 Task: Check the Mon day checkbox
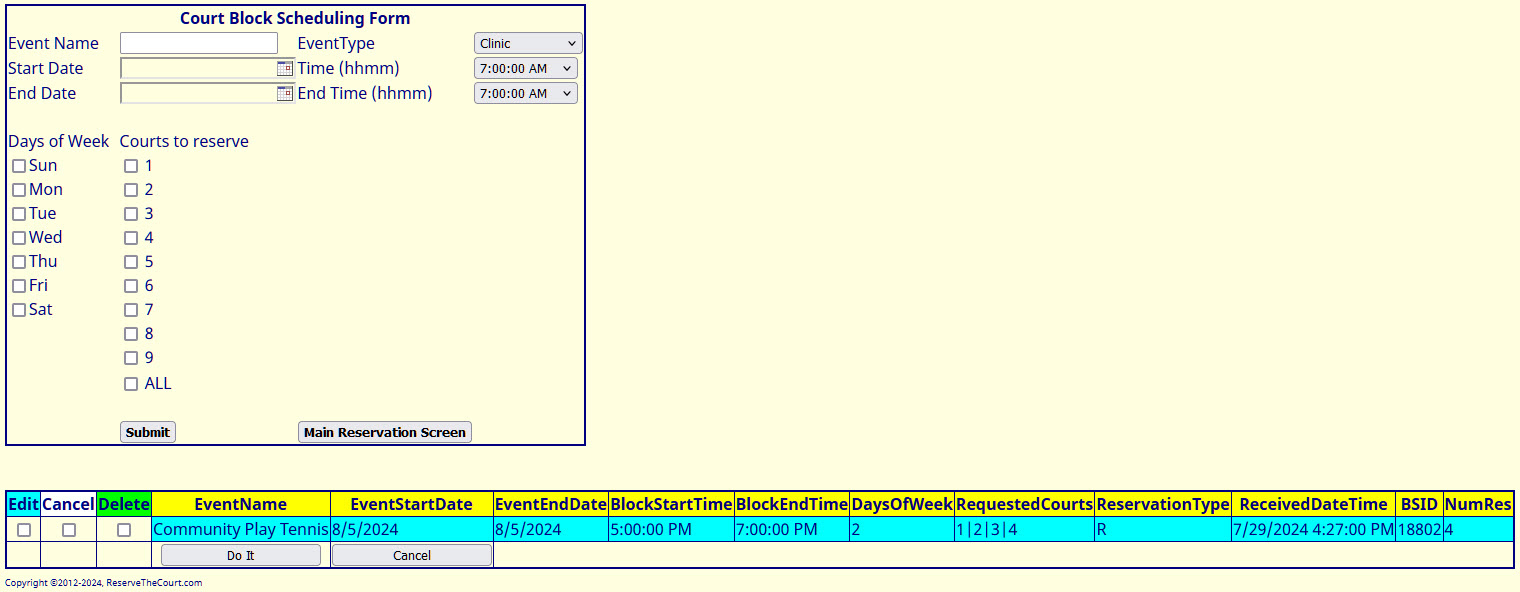tap(19, 190)
